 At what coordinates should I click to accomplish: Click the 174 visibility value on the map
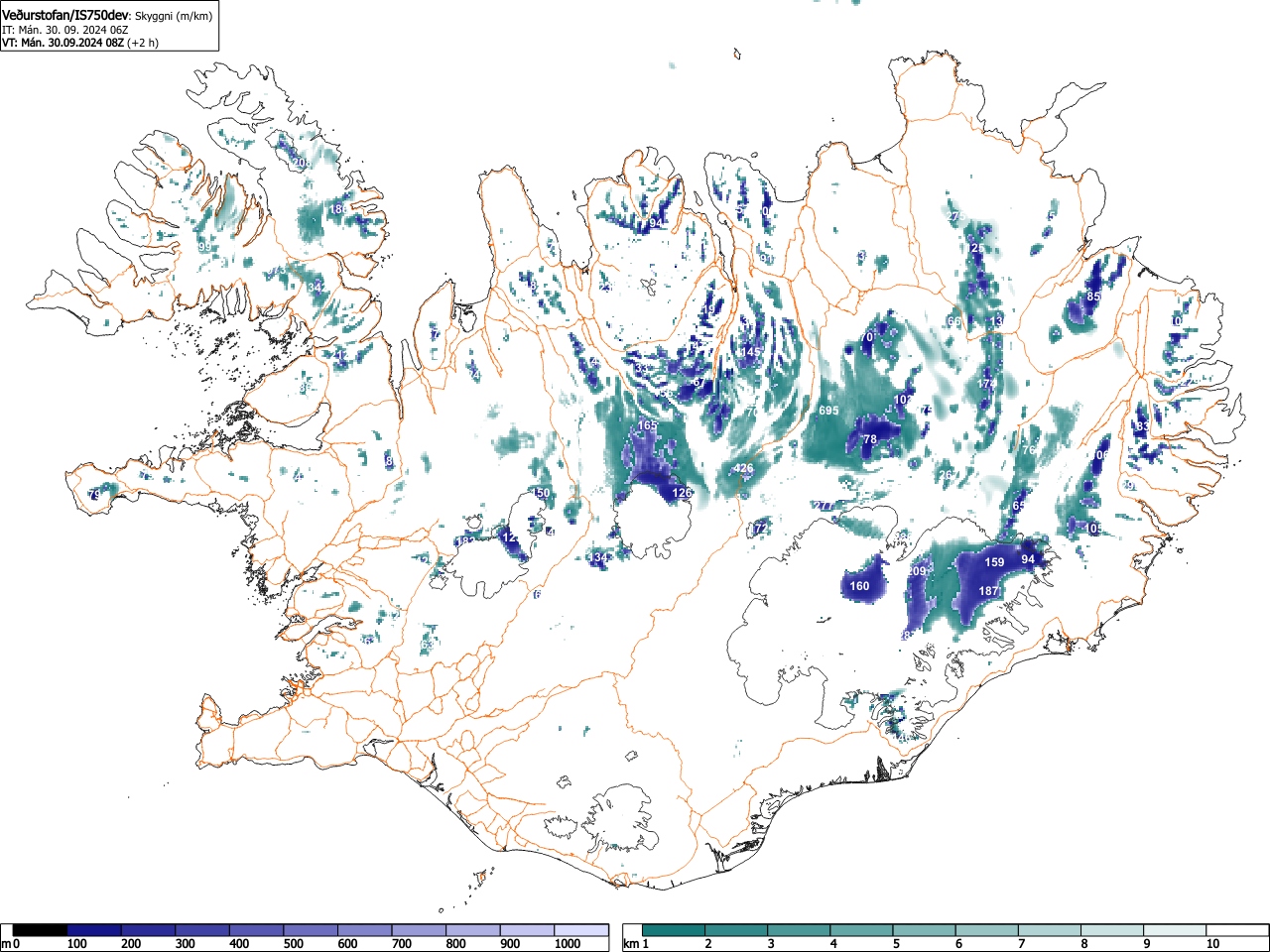tap(986, 384)
